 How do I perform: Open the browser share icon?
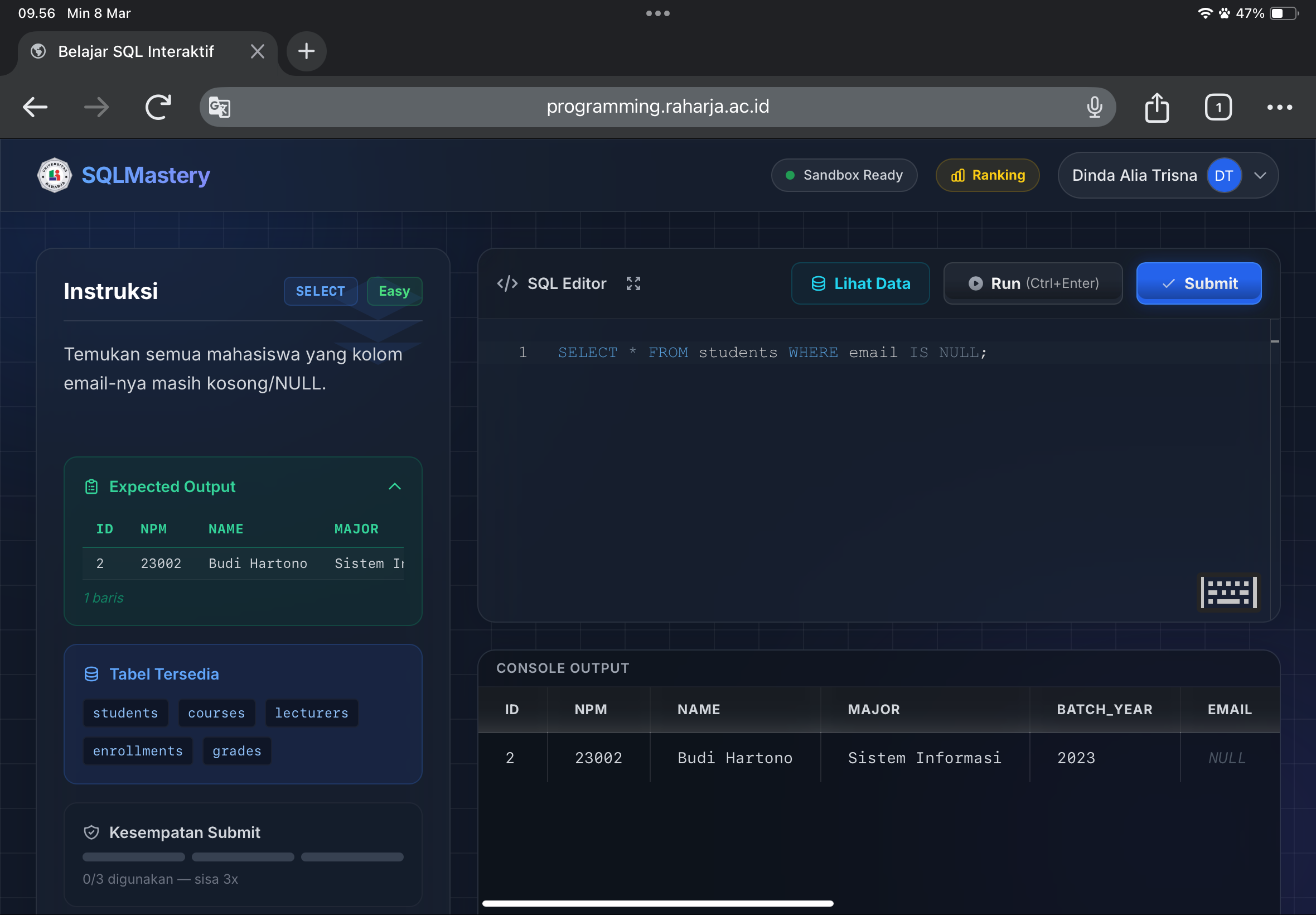[x=1157, y=107]
